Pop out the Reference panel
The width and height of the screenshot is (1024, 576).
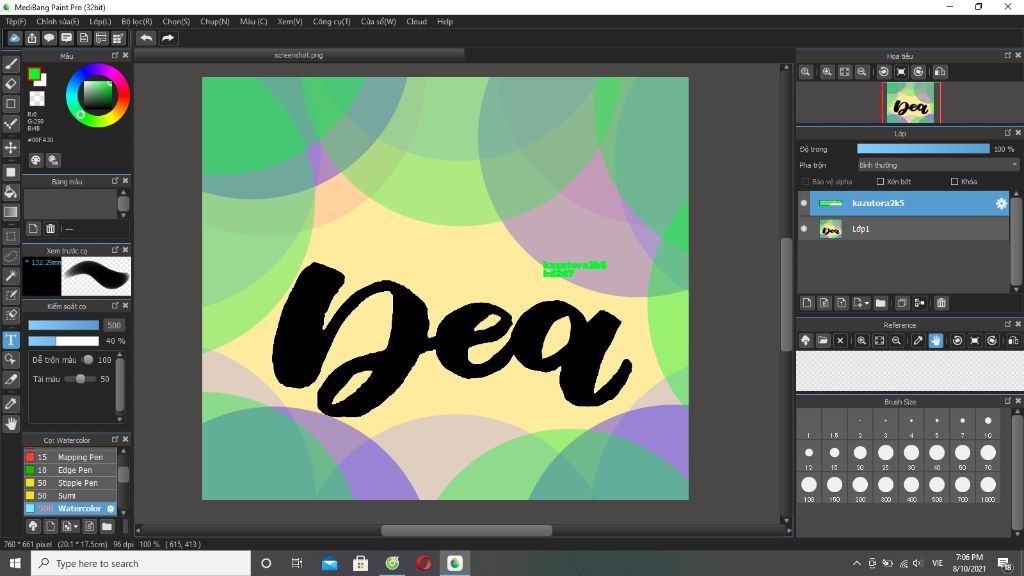1008,324
